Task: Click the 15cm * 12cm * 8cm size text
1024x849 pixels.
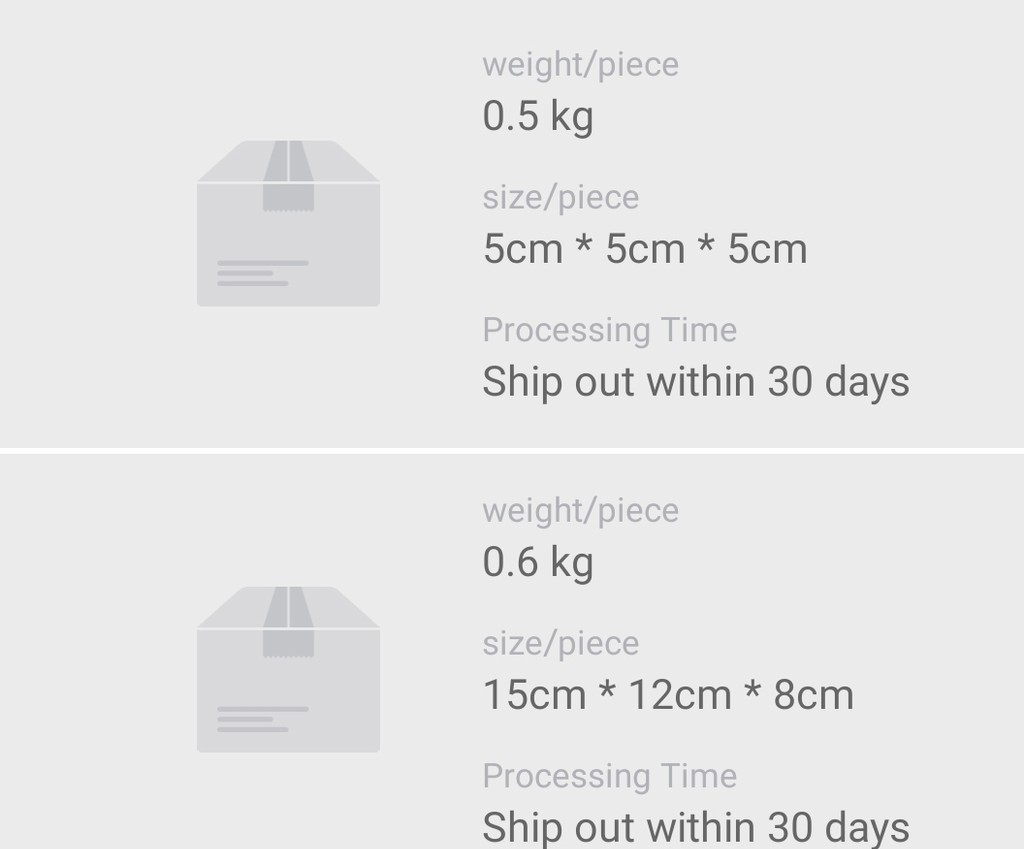Action: point(668,695)
